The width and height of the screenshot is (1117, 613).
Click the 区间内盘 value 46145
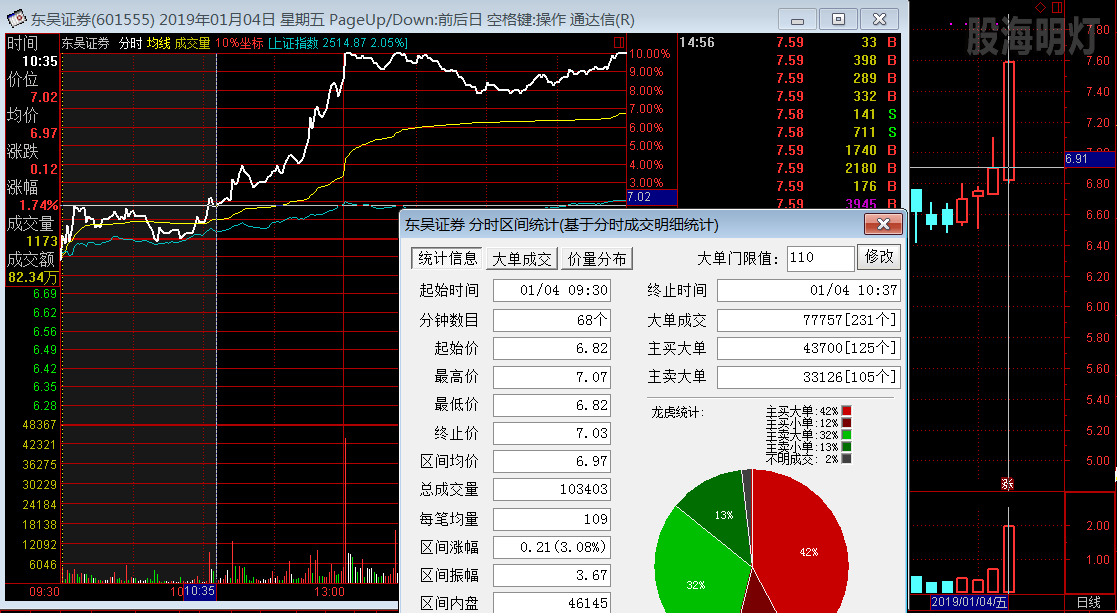point(551,603)
